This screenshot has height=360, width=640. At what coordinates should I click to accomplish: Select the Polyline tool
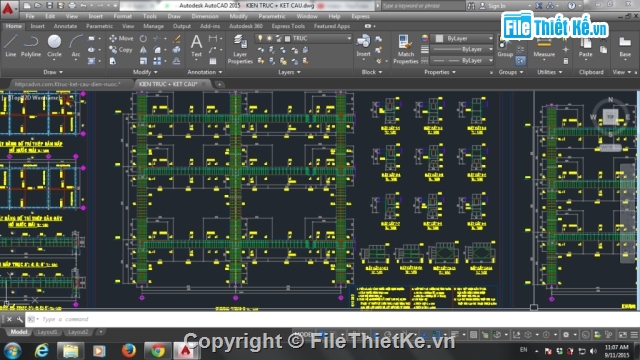(31, 46)
